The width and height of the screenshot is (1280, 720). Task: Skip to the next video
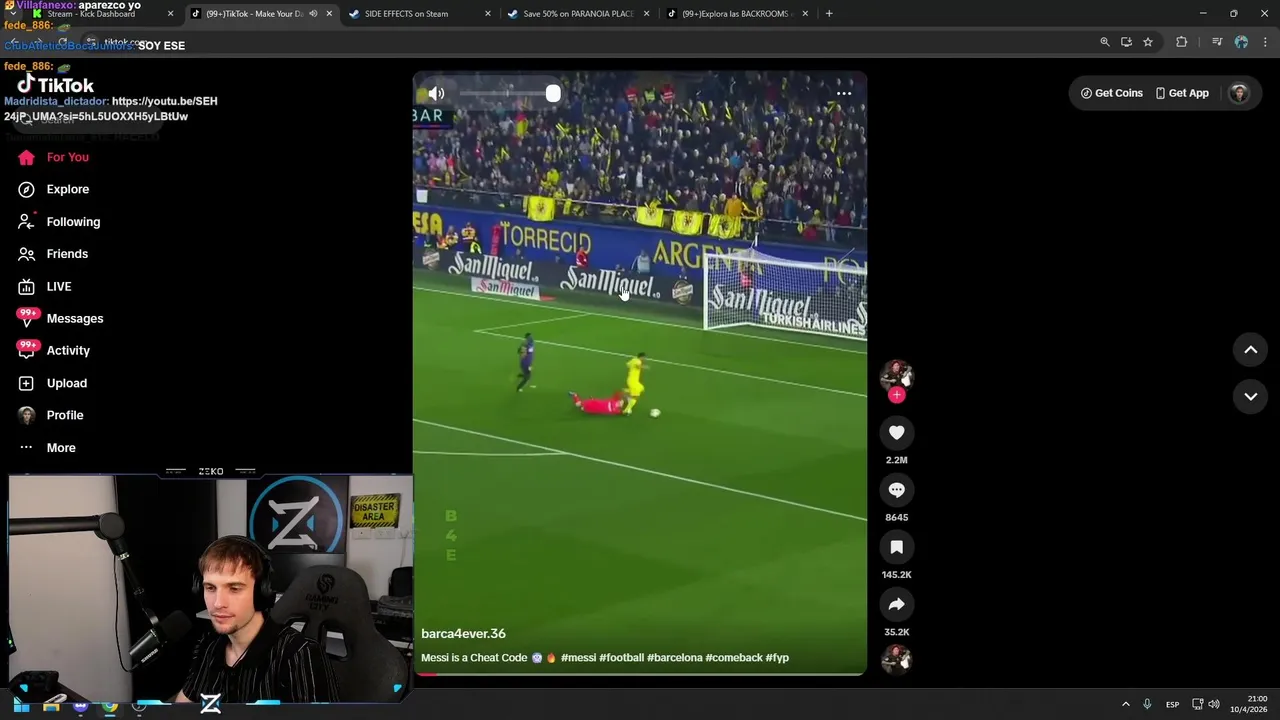coord(1250,396)
